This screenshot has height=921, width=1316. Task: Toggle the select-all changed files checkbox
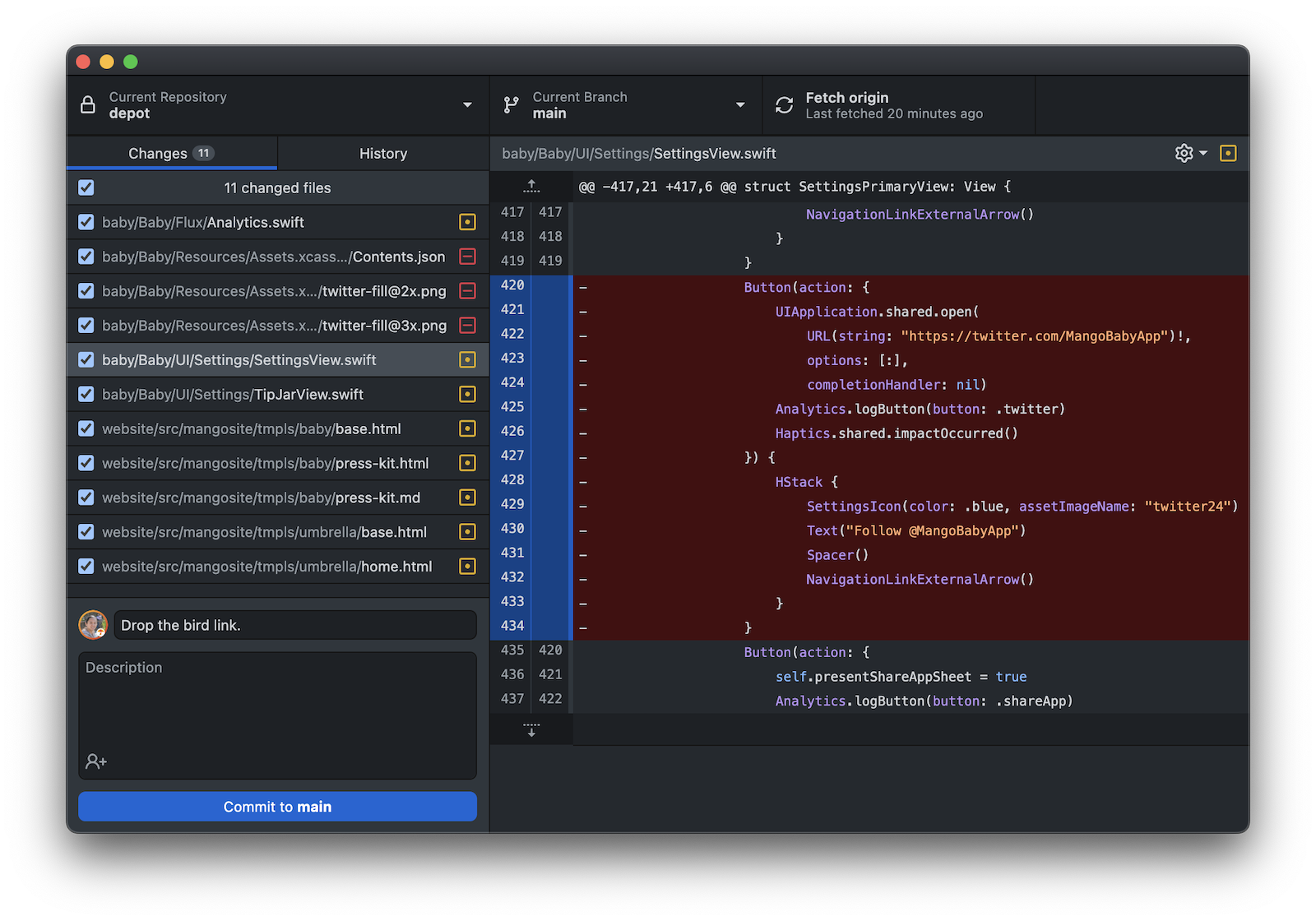(x=86, y=187)
